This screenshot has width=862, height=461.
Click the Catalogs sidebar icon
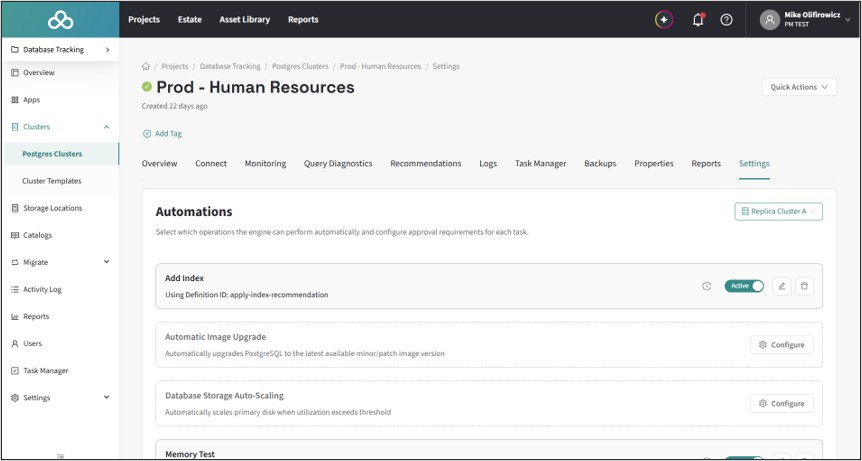tap(15, 235)
